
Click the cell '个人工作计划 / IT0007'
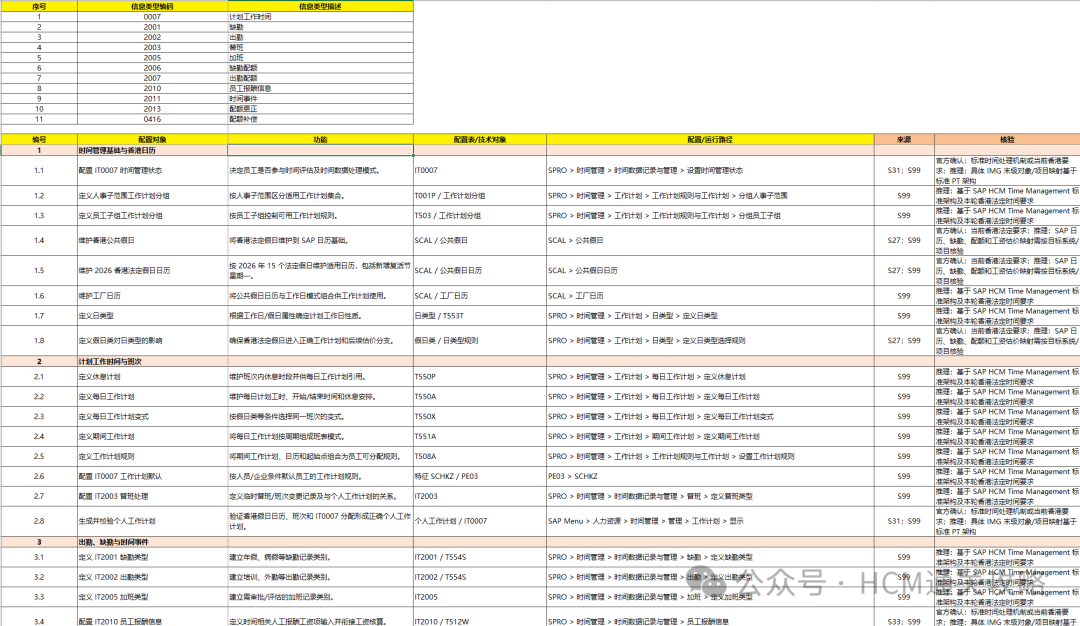point(480,521)
